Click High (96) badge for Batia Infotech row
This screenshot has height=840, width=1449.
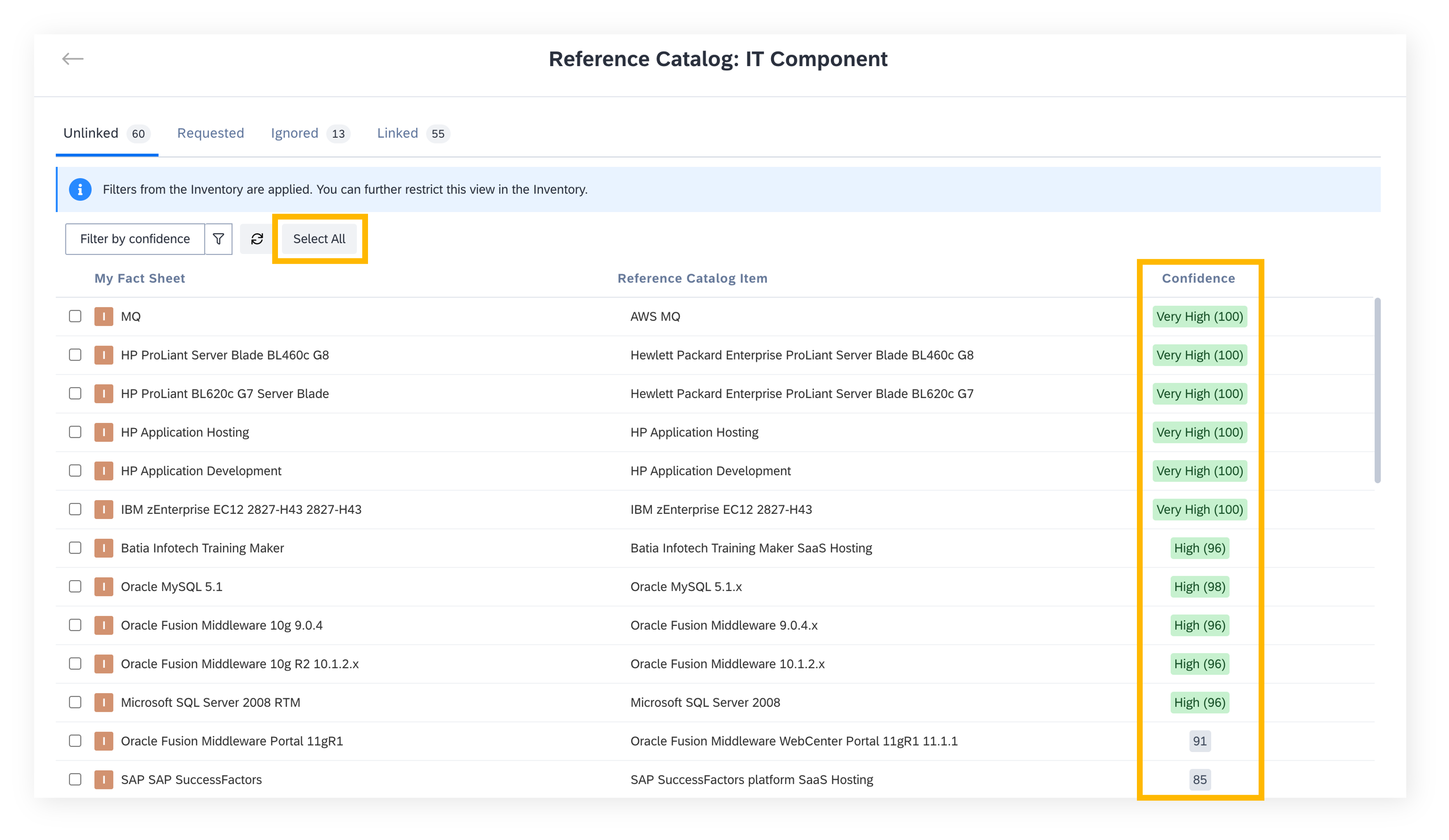click(x=1199, y=548)
